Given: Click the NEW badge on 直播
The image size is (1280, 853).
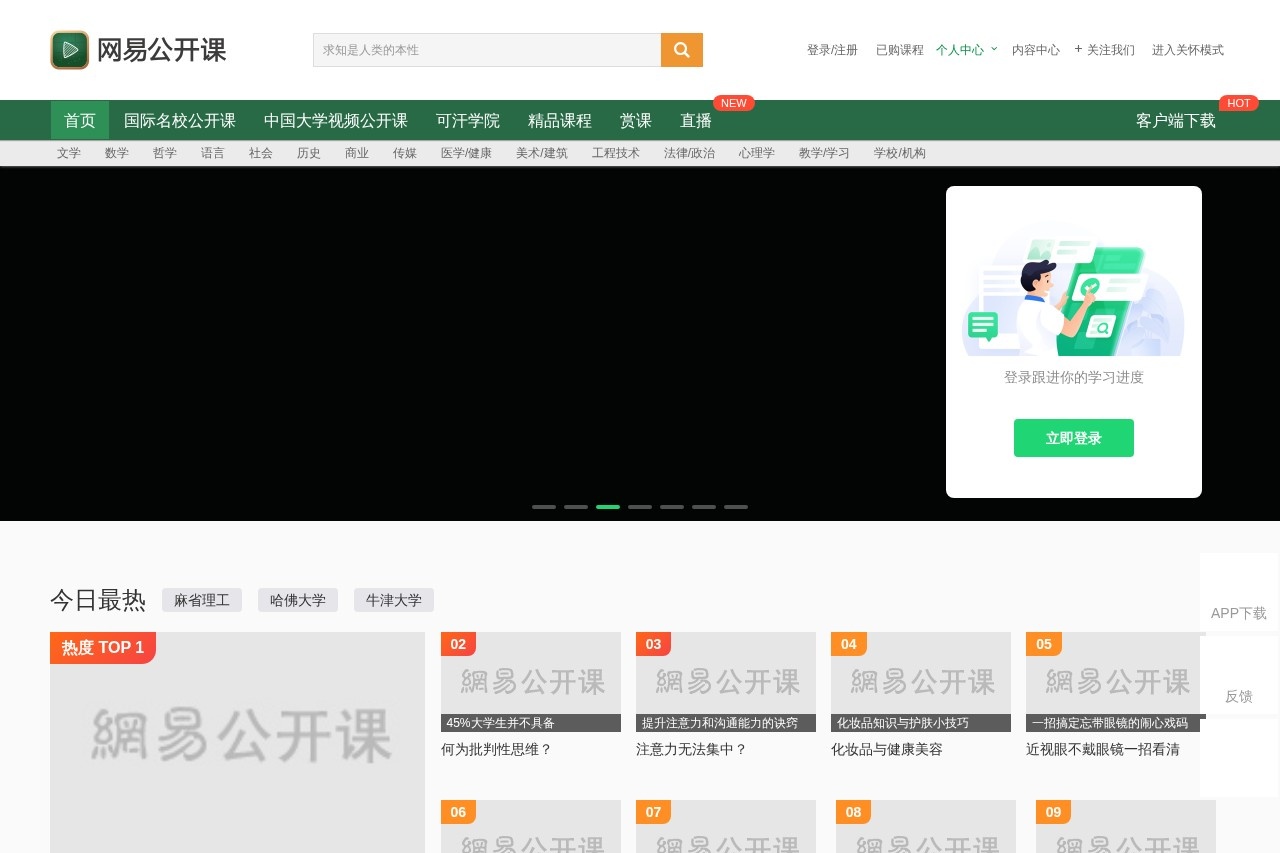Looking at the screenshot, I should coord(733,103).
